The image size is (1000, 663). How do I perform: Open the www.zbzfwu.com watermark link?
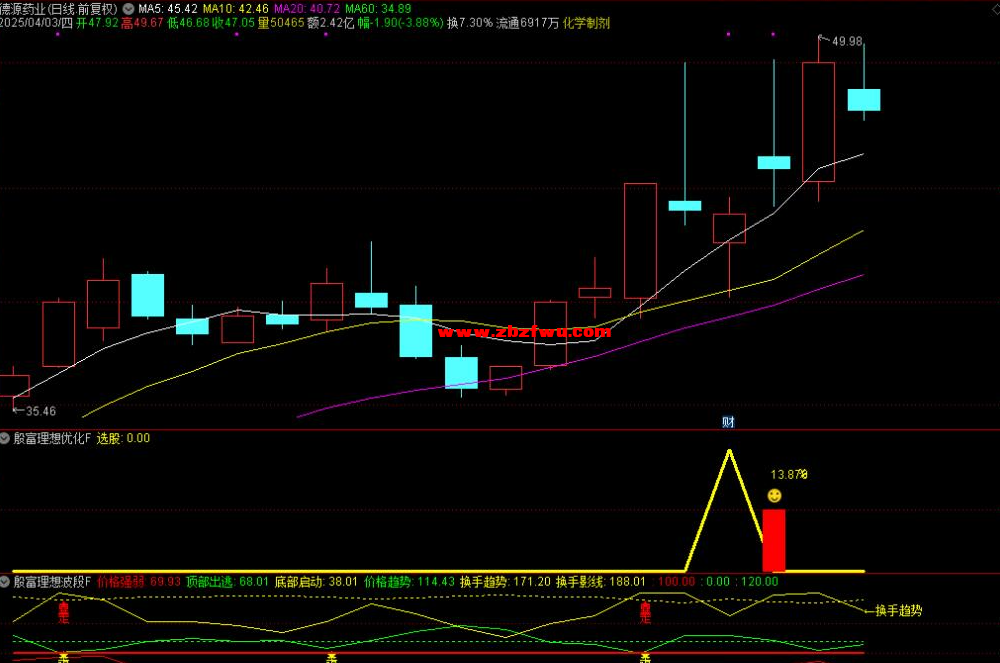(x=524, y=332)
